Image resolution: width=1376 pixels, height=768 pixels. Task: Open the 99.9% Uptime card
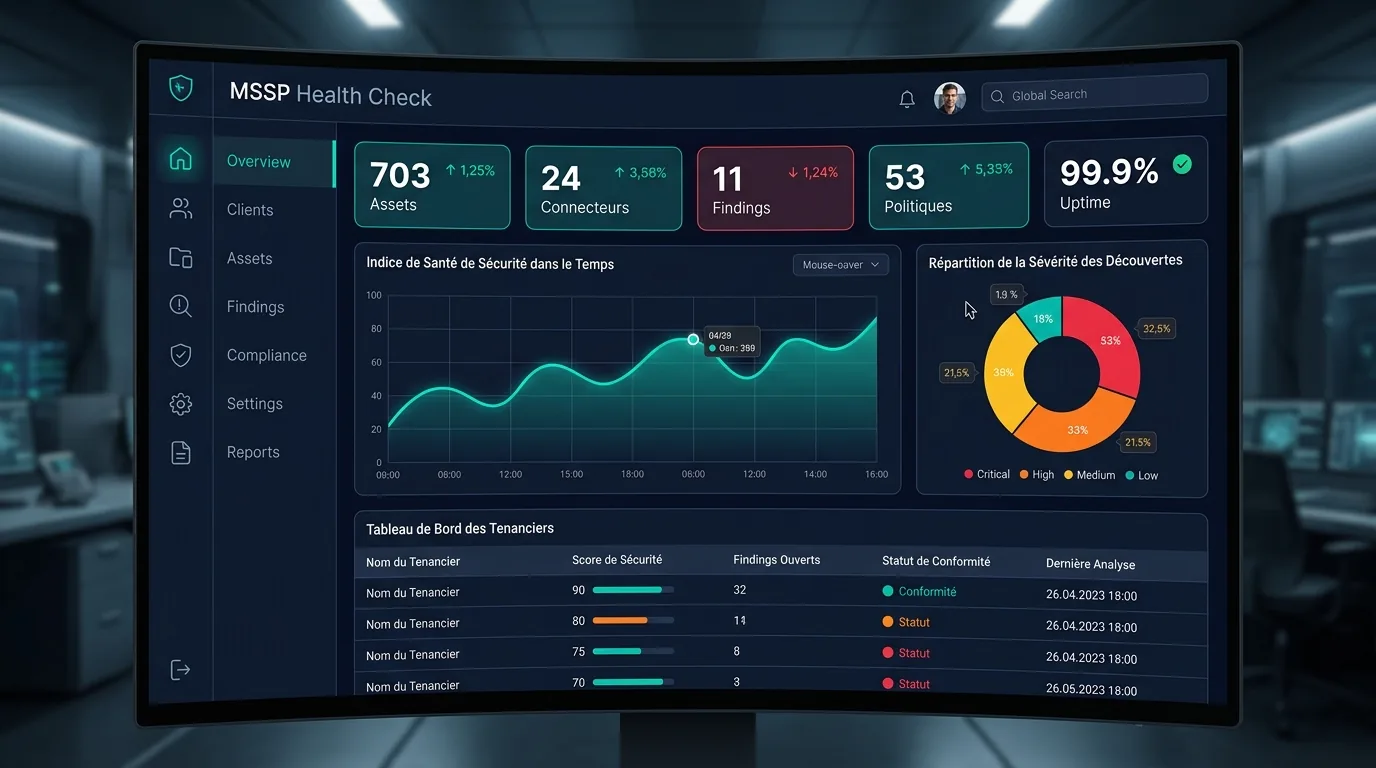(1126, 181)
